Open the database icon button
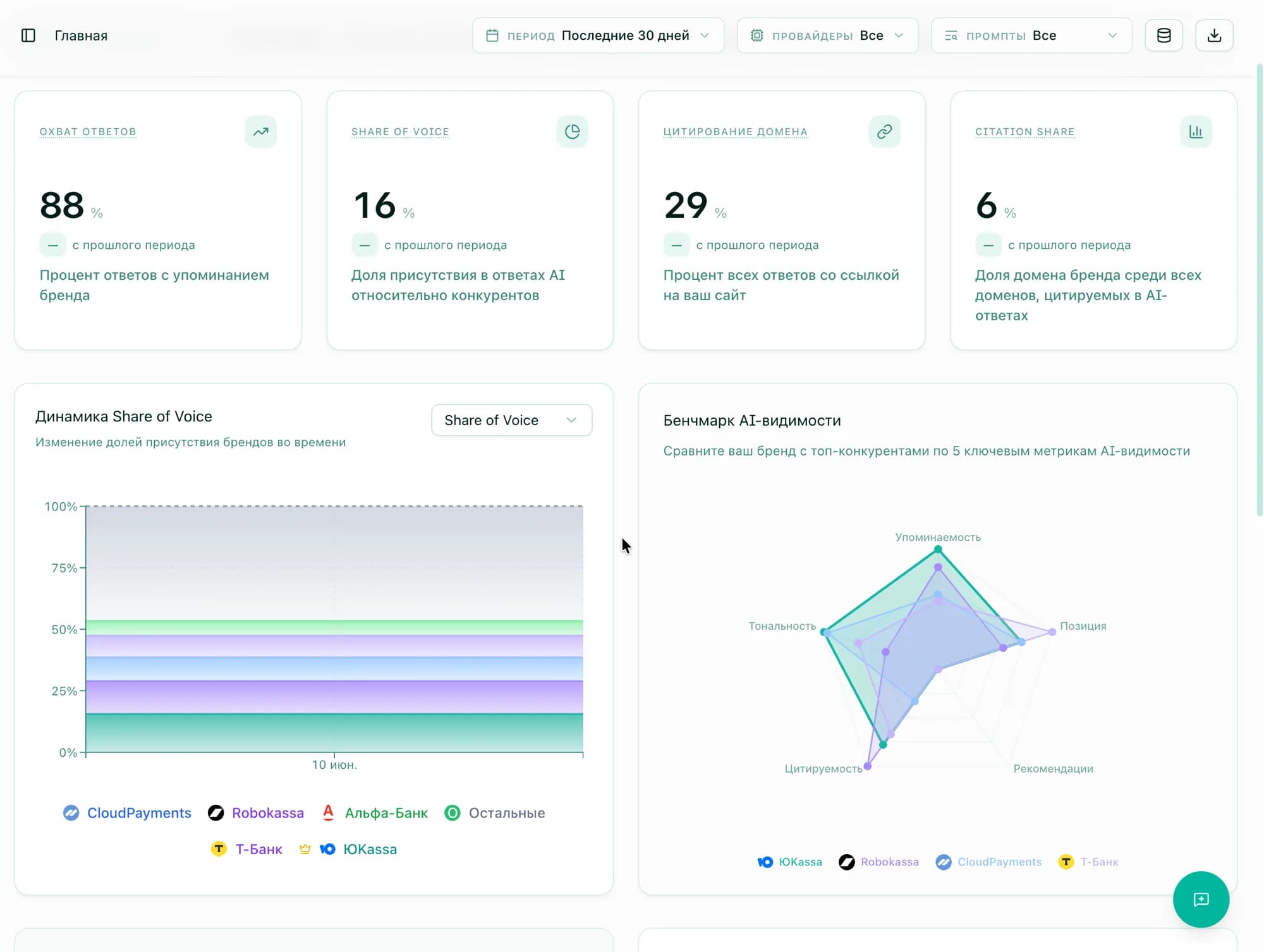Image resolution: width=1264 pixels, height=952 pixels. click(x=1164, y=35)
